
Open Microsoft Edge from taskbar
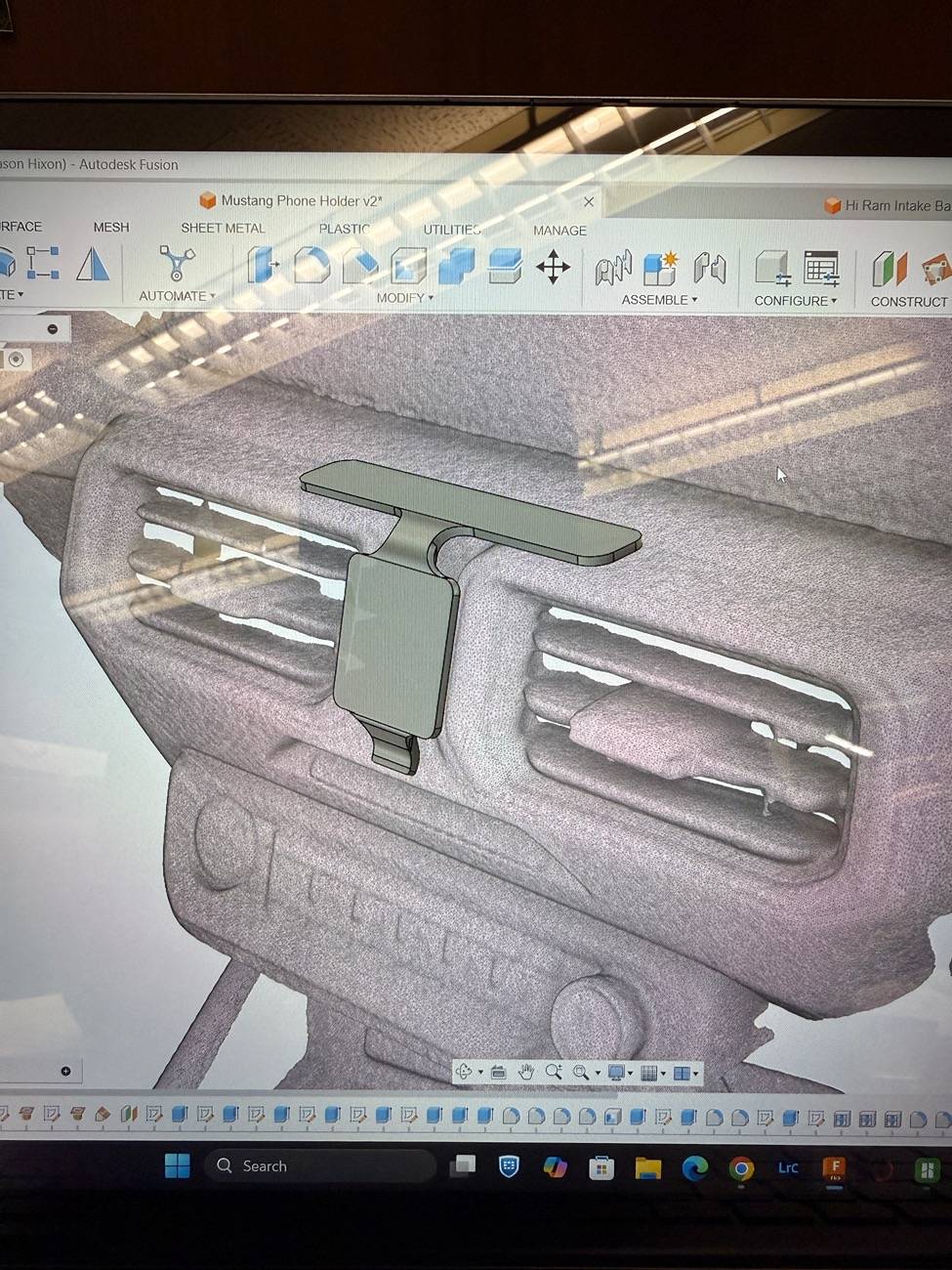coord(694,1167)
